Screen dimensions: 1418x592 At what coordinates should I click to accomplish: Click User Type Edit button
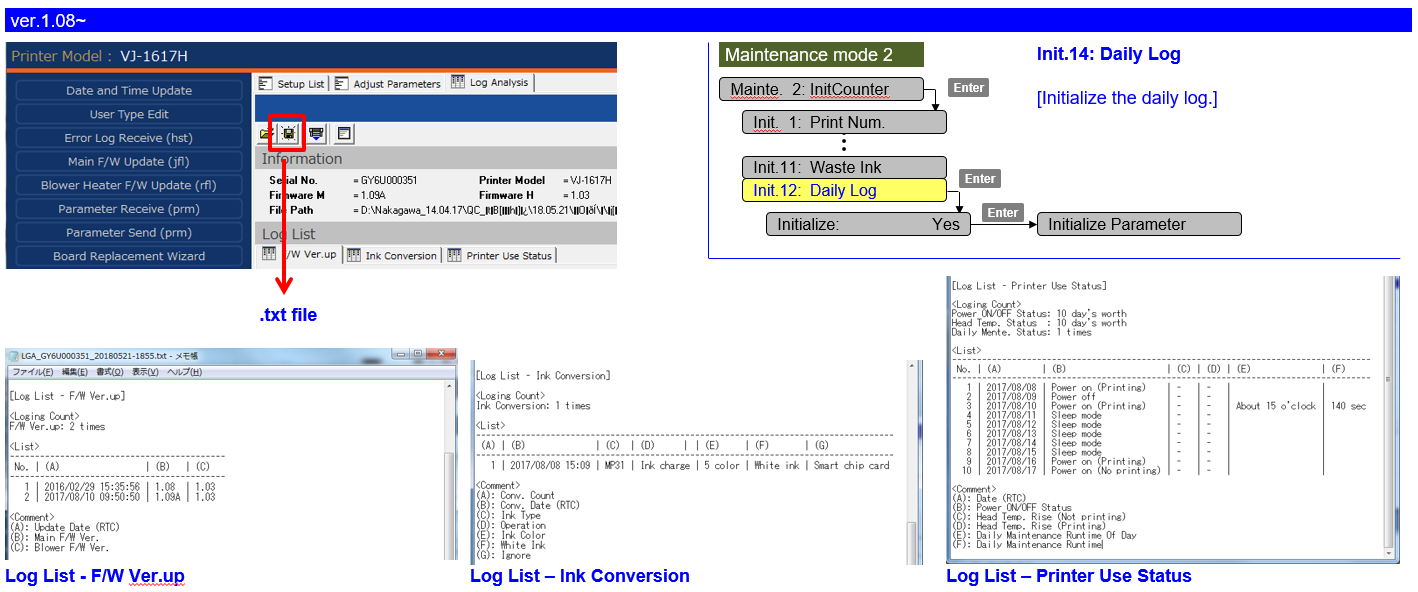[129, 114]
